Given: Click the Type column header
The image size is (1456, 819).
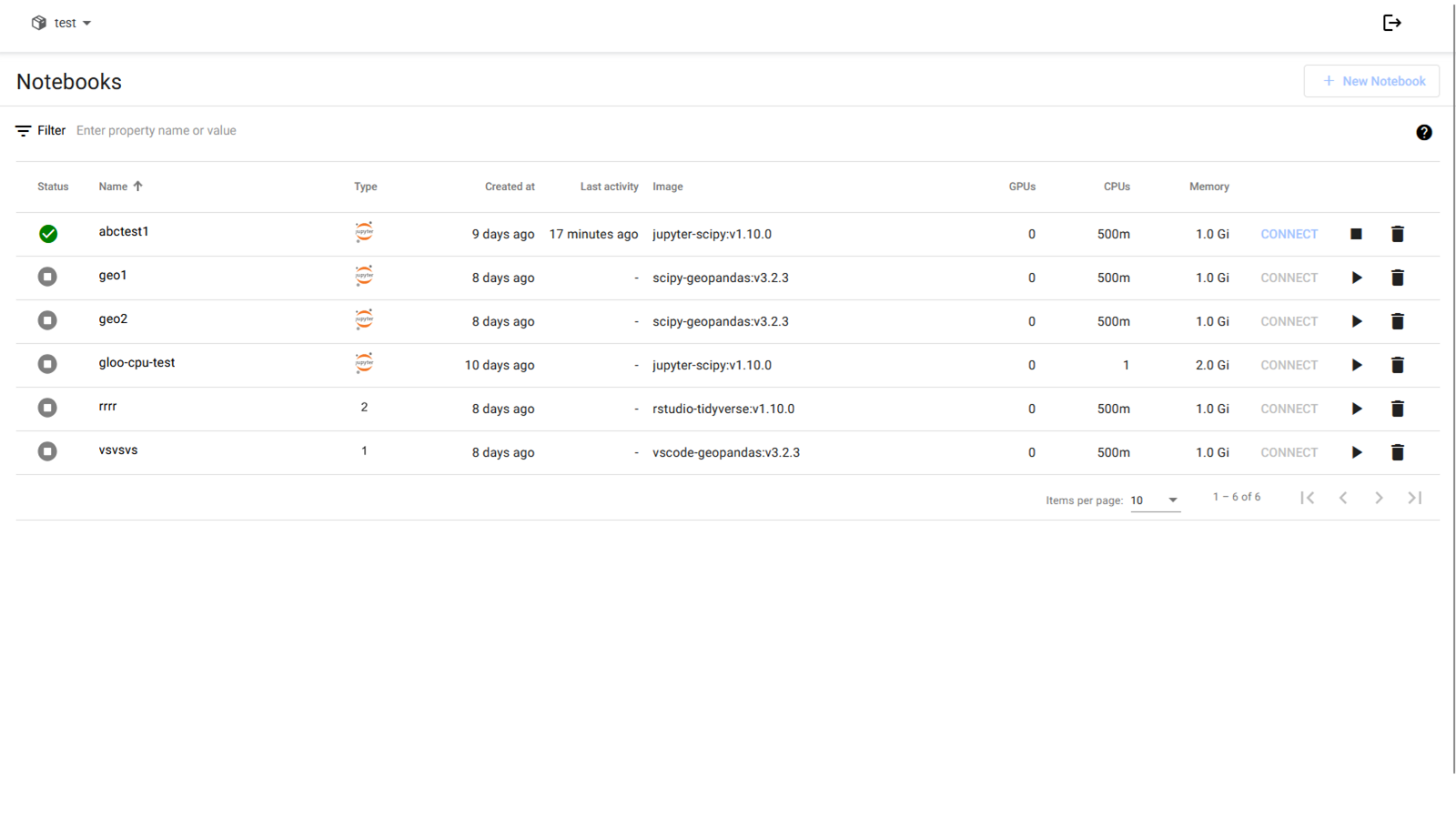Looking at the screenshot, I should (366, 187).
